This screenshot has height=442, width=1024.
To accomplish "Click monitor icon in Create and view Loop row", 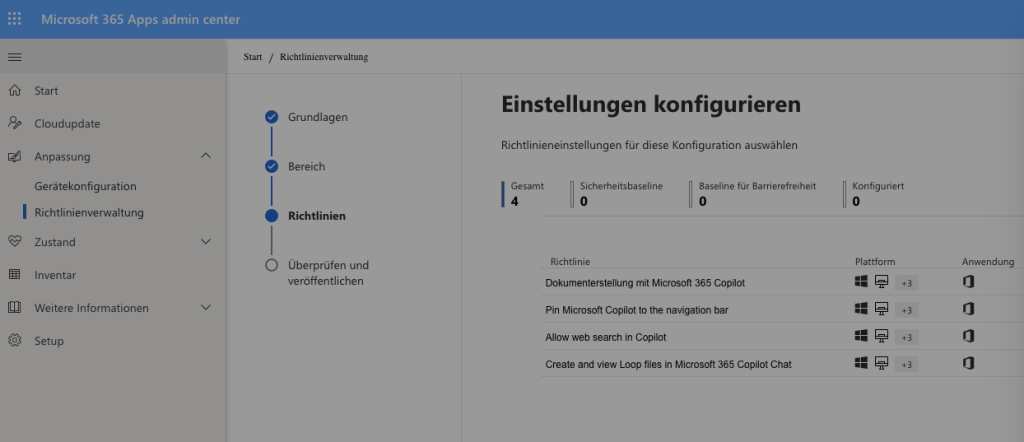I will point(882,362).
